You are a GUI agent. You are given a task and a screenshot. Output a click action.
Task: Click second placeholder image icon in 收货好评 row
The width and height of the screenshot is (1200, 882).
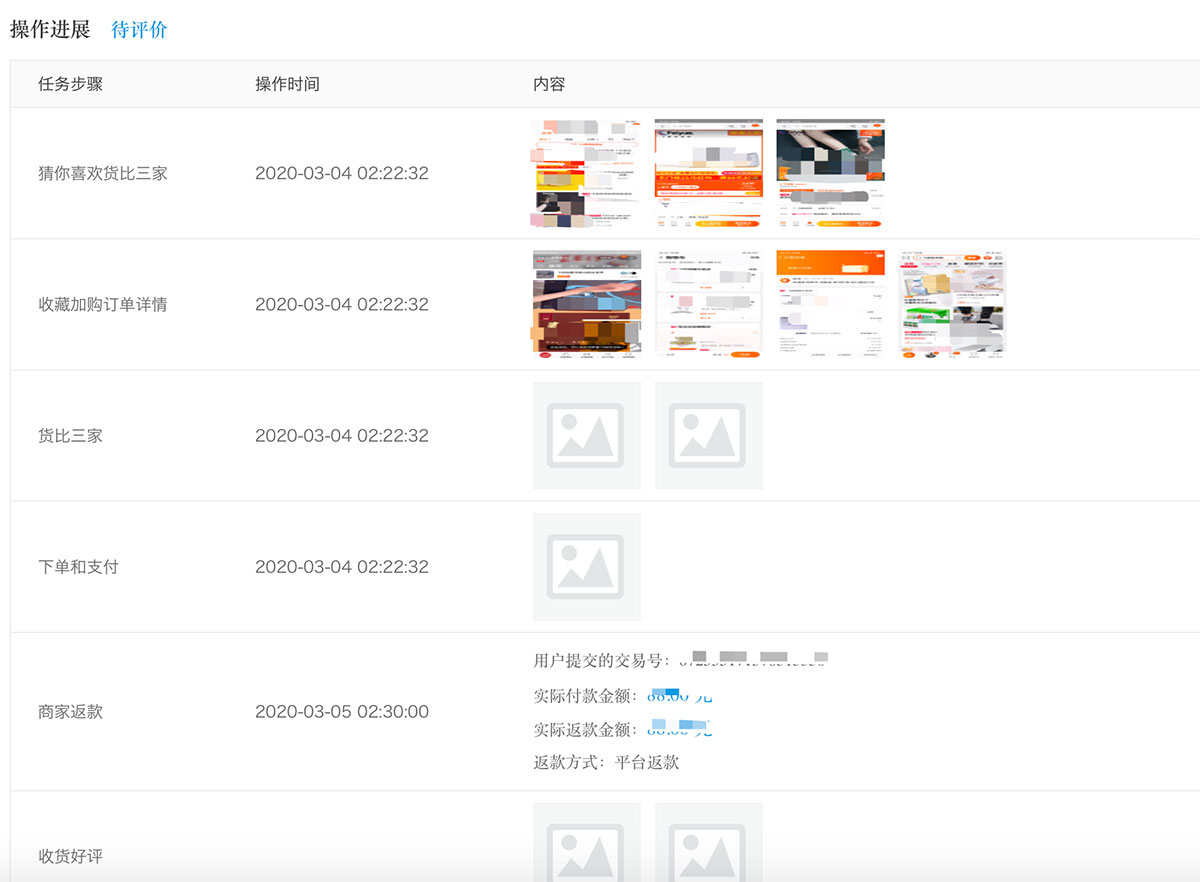(708, 845)
